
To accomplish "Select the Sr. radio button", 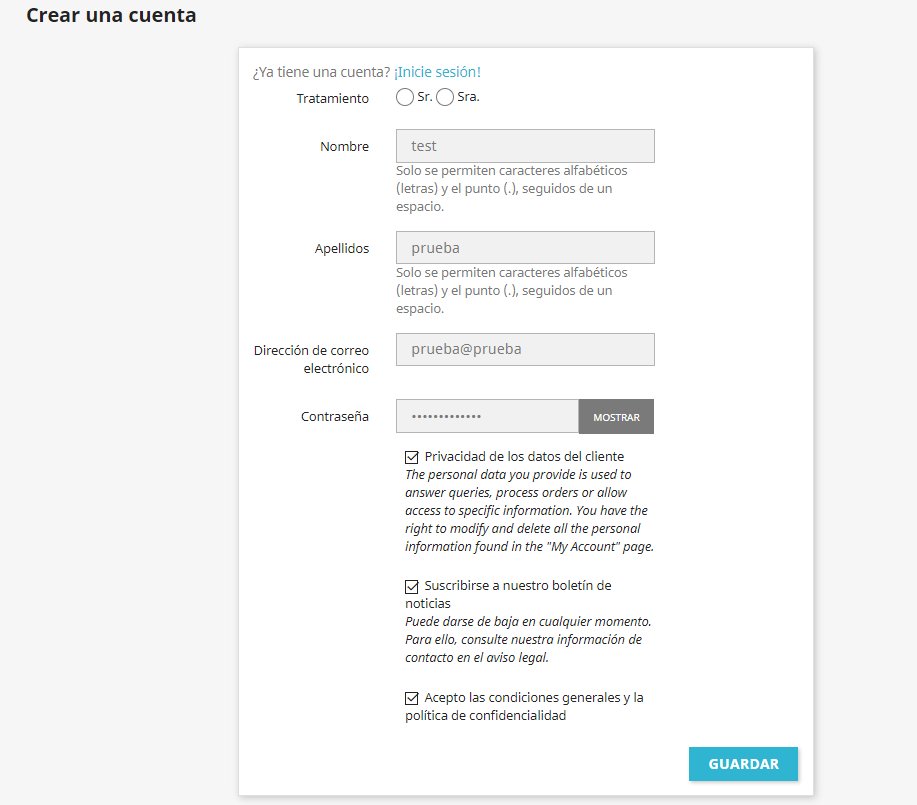I will point(405,98).
